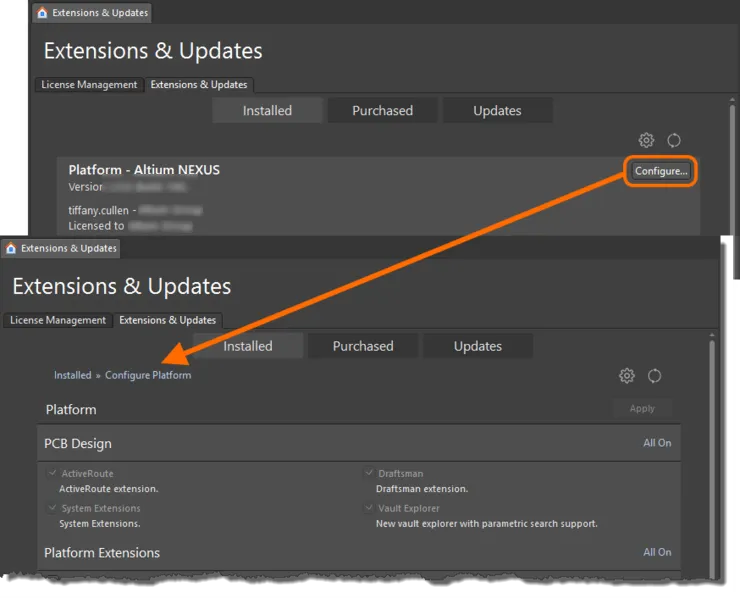Click the home icon on the front window's document tab
740x598 pixels.
click(x=11, y=248)
